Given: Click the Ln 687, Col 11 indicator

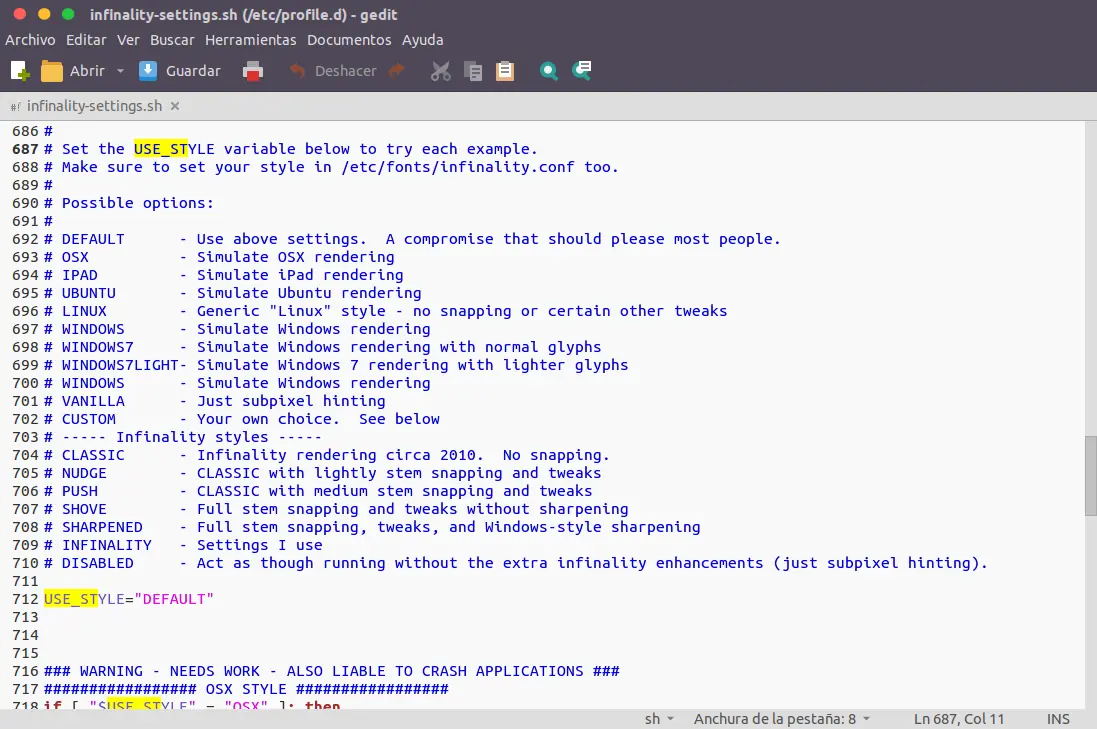Looking at the screenshot, I should 958,719.
